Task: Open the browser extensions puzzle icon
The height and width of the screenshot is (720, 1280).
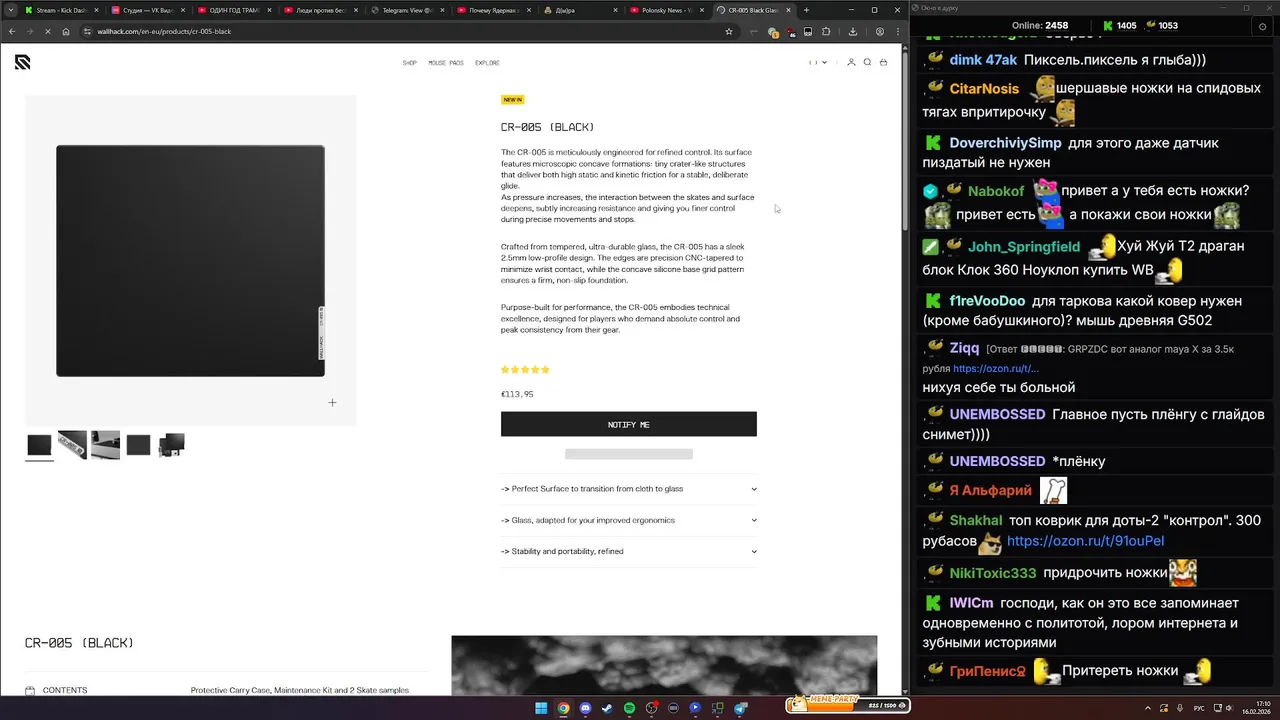Action: (826, 31)
